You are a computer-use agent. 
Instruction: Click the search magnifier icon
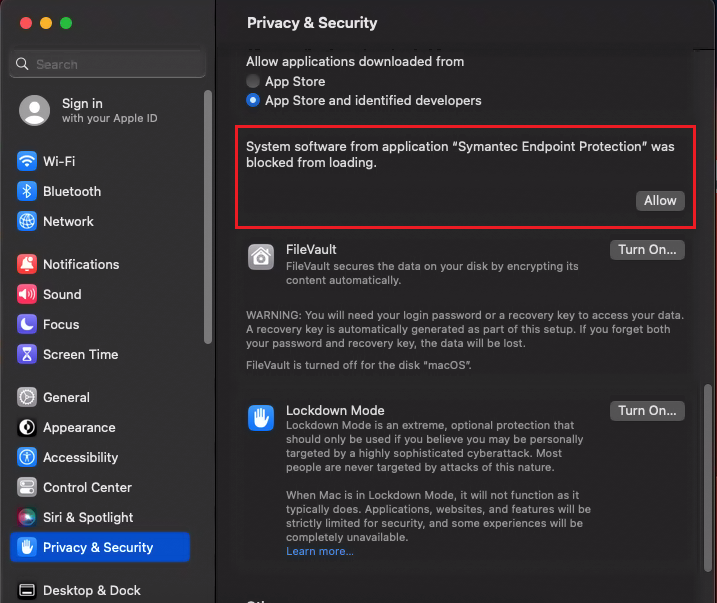click(x=22, y=64)
